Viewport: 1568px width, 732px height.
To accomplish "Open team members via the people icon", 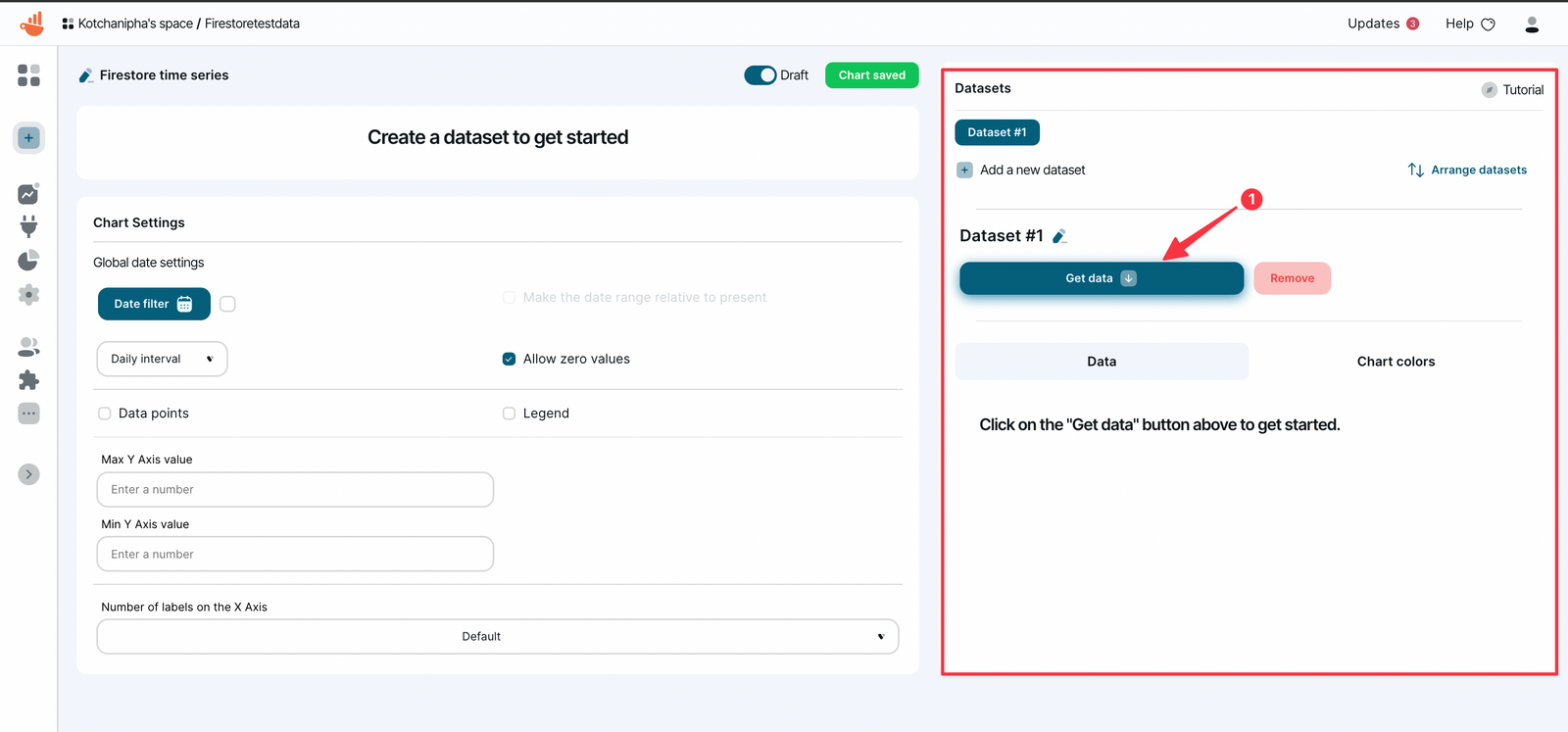I will coord(28,347).
